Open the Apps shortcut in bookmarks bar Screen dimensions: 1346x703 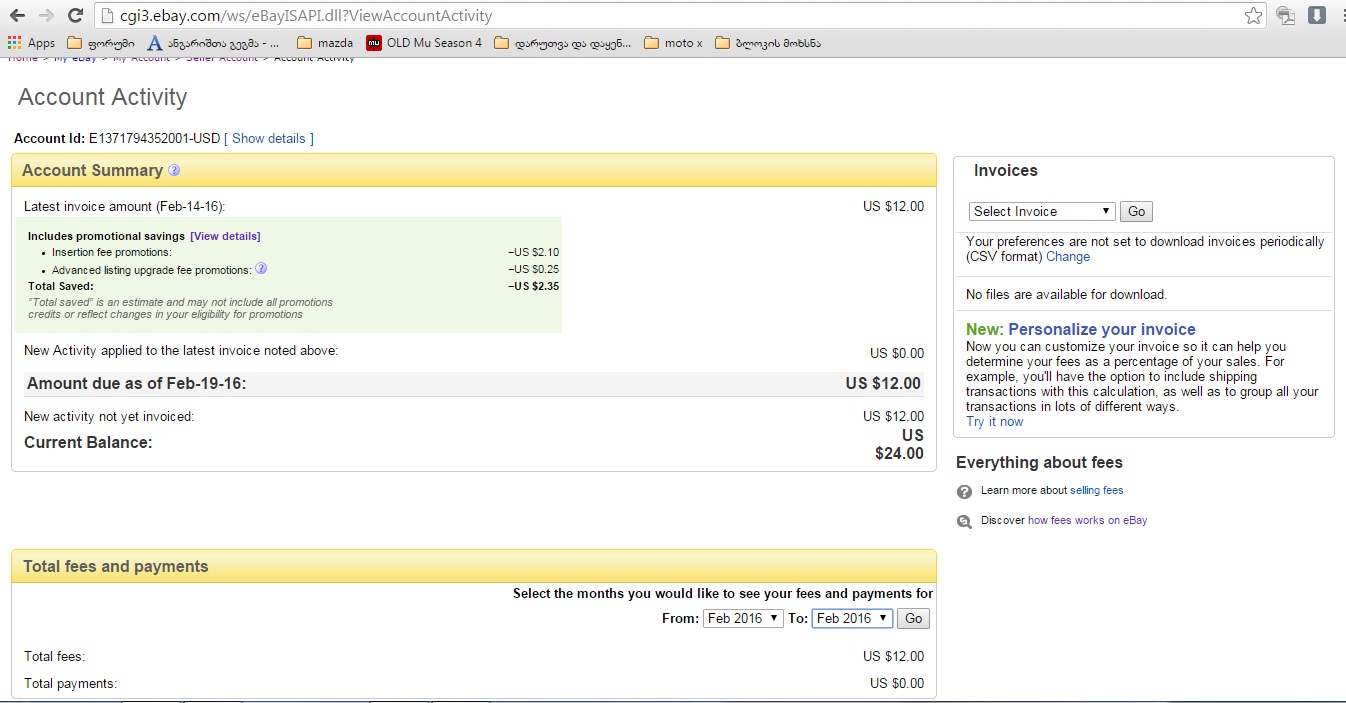(31, 43)
